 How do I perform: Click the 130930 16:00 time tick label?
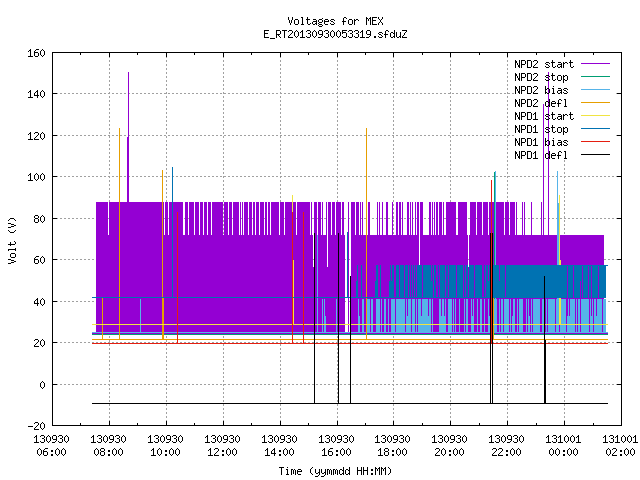(336, 446)
